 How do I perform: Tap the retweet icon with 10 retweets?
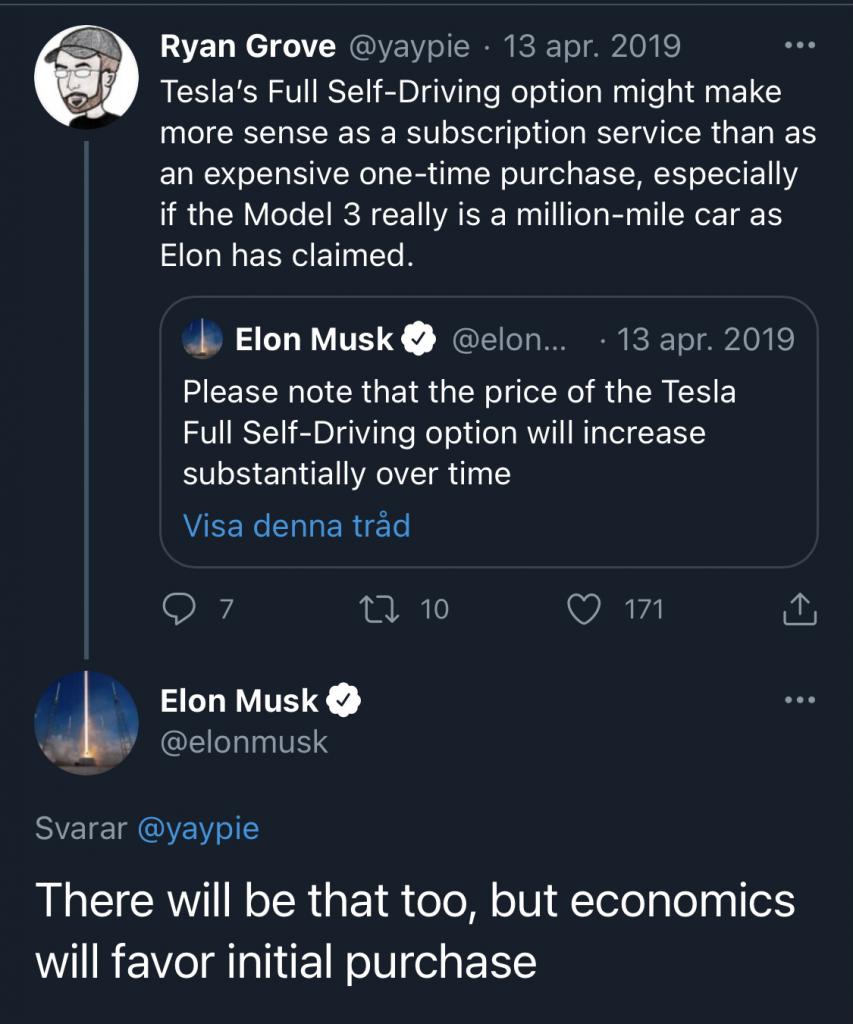pos(379,609)
